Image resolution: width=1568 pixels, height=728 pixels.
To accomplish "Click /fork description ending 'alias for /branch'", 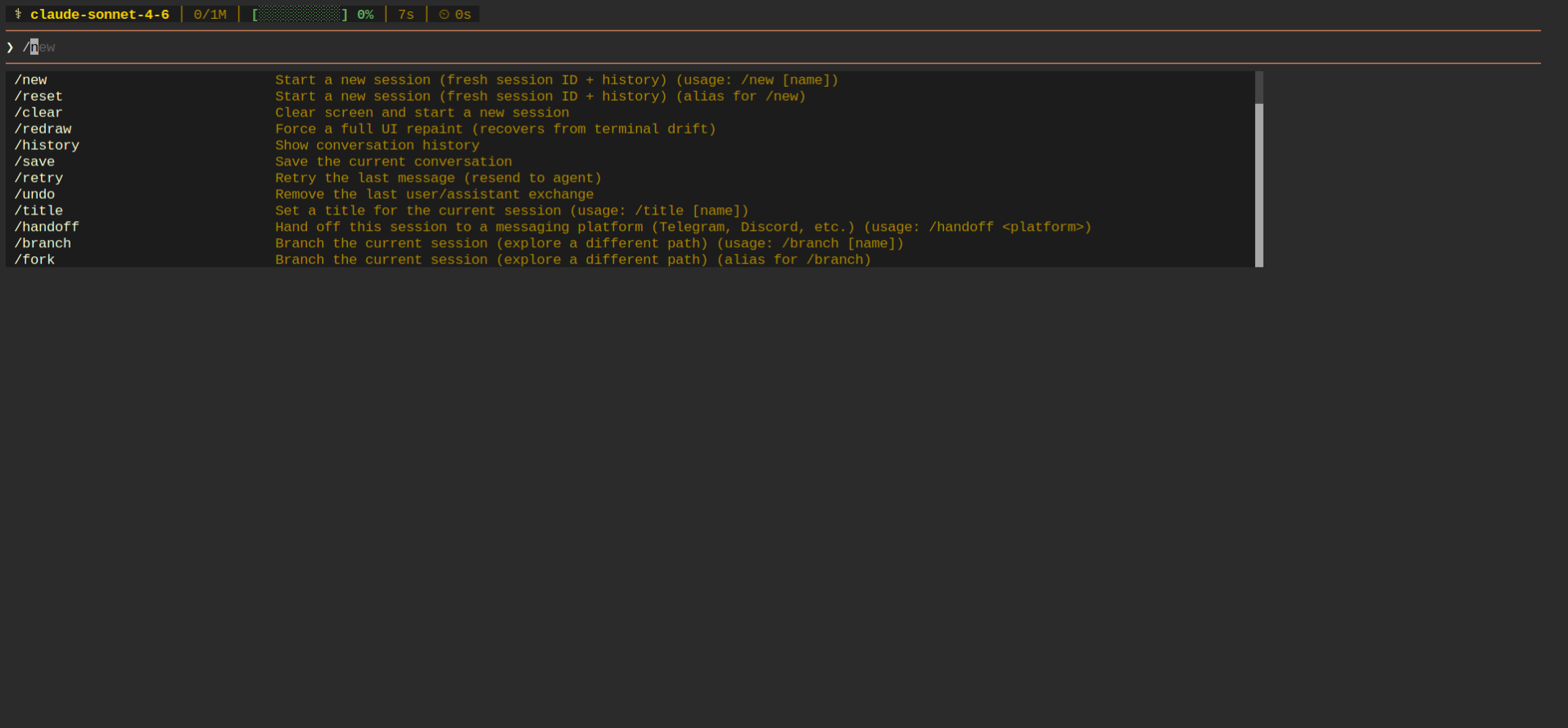I will pos(573,260).
